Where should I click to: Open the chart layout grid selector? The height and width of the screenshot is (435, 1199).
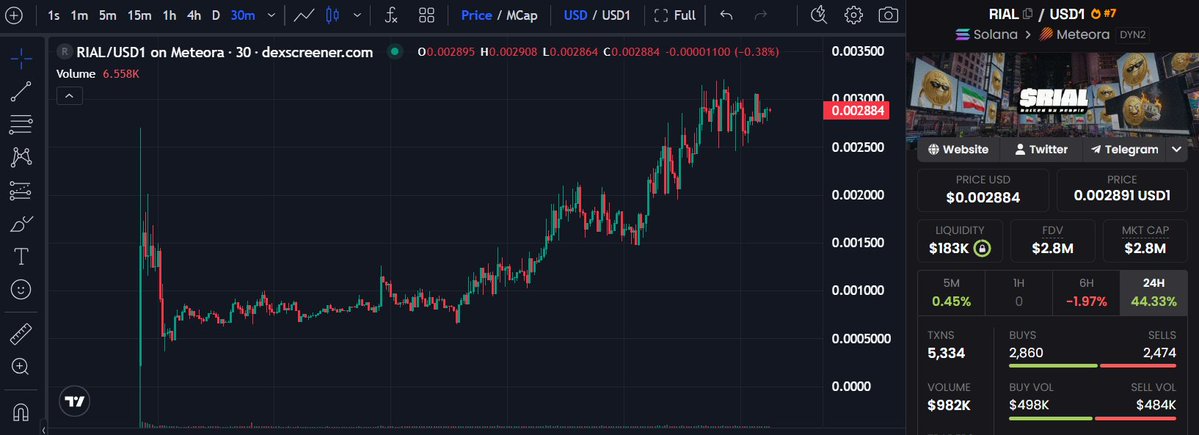click(427, 15)
